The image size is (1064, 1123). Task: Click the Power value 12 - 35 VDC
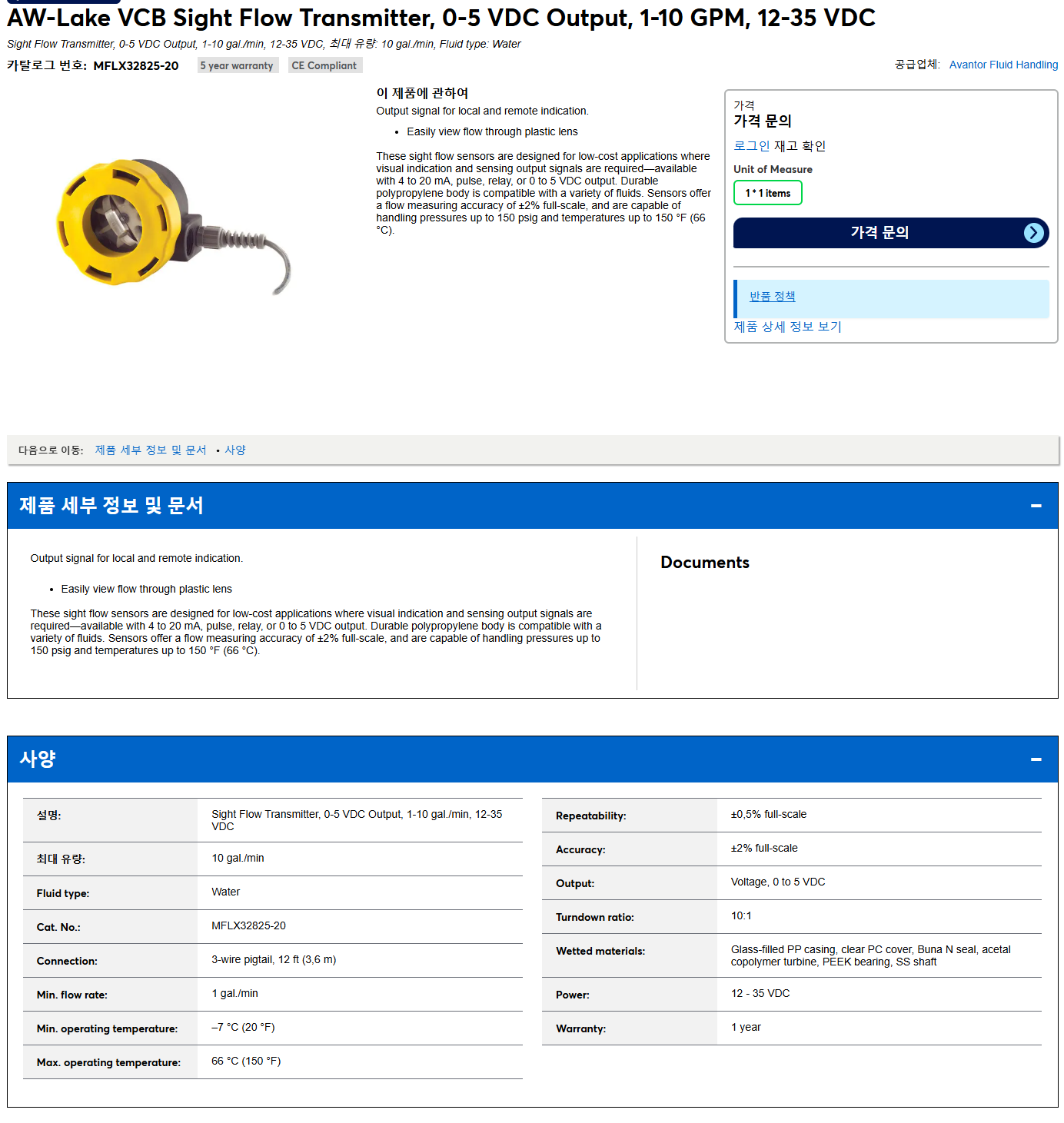pos(760,994)
